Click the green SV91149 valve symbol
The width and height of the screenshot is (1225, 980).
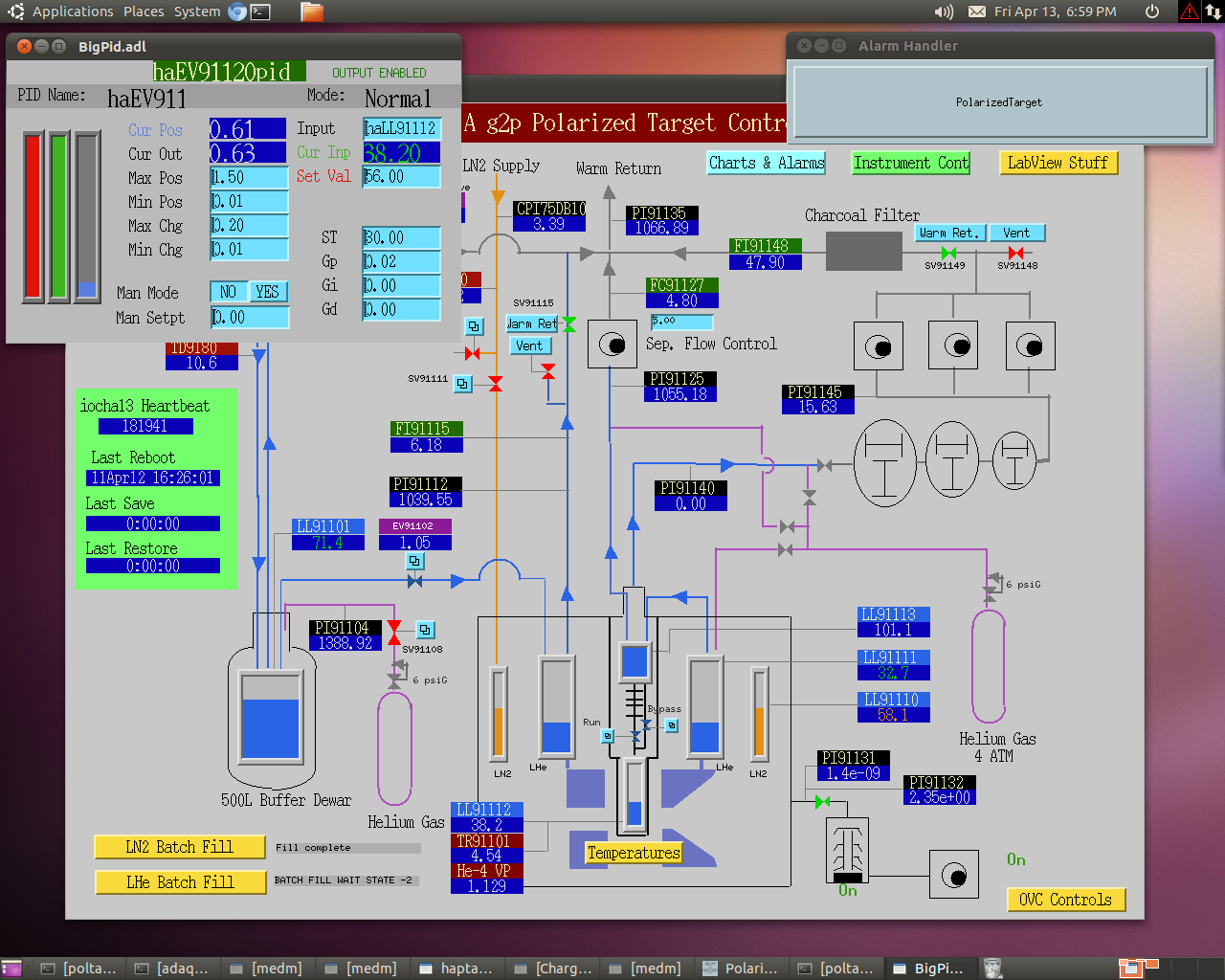(x=948, y=253)
